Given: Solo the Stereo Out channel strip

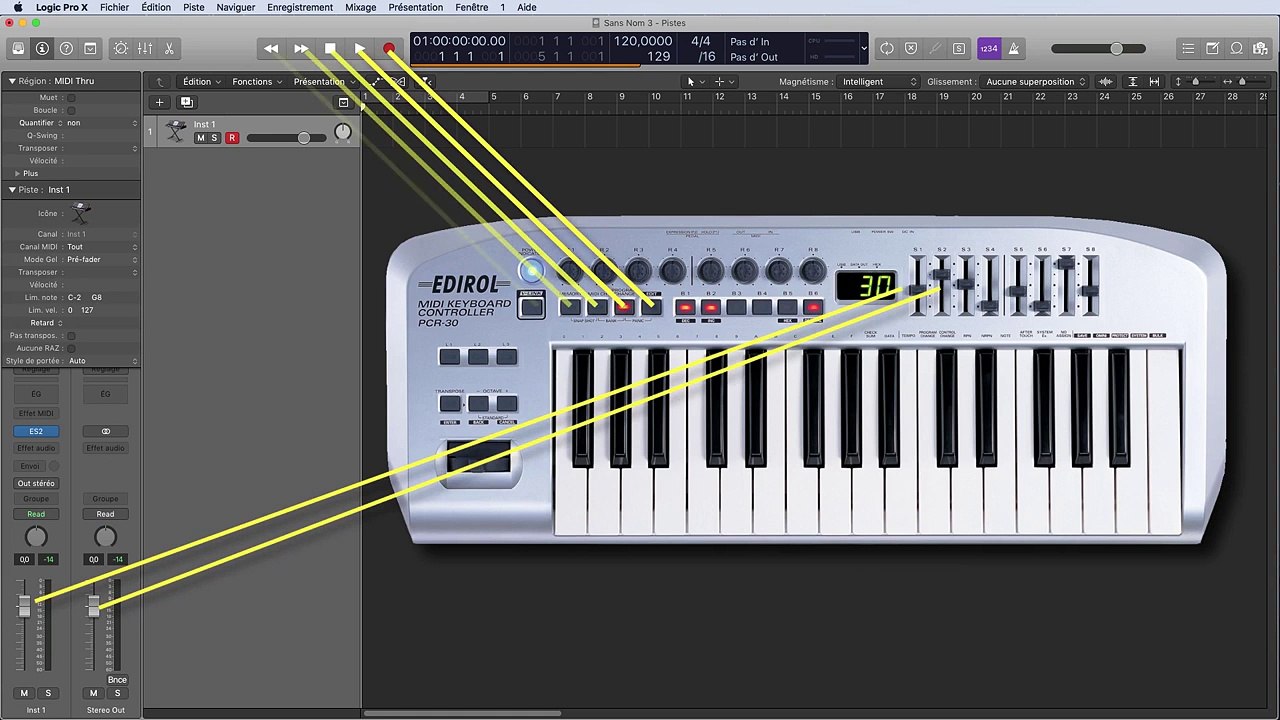Looking at the screenshot, I should click(117, 693).
